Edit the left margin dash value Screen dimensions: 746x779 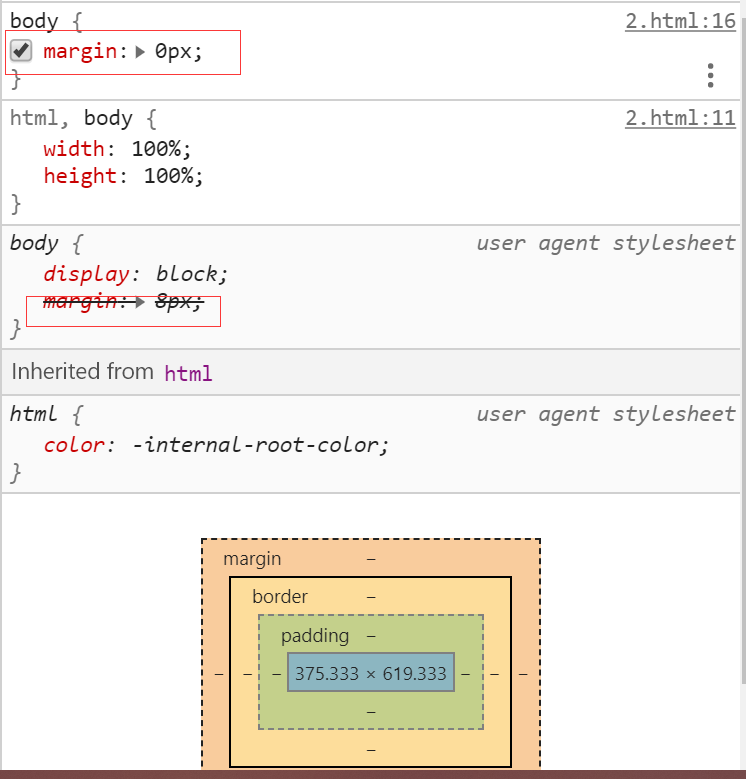point(219,674)
